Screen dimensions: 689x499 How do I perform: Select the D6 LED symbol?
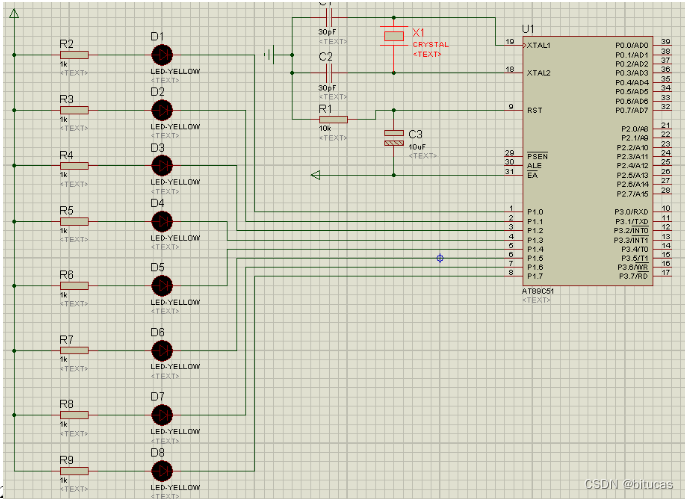162,351
